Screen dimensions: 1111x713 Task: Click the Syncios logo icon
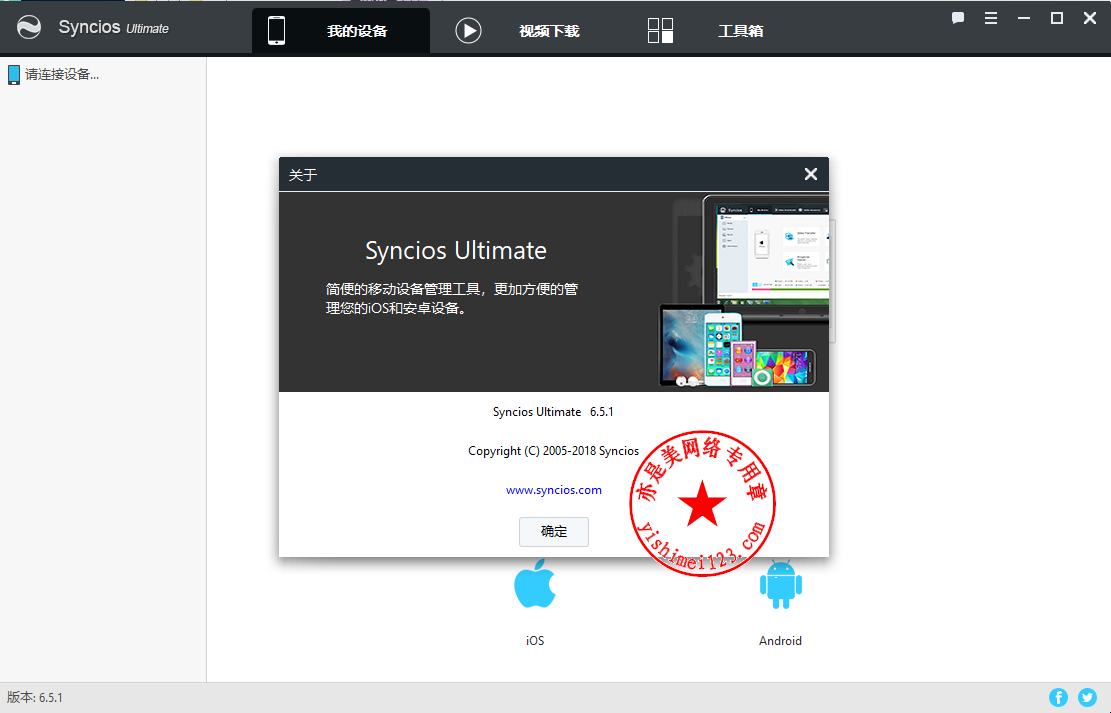[x=29, y=28]
